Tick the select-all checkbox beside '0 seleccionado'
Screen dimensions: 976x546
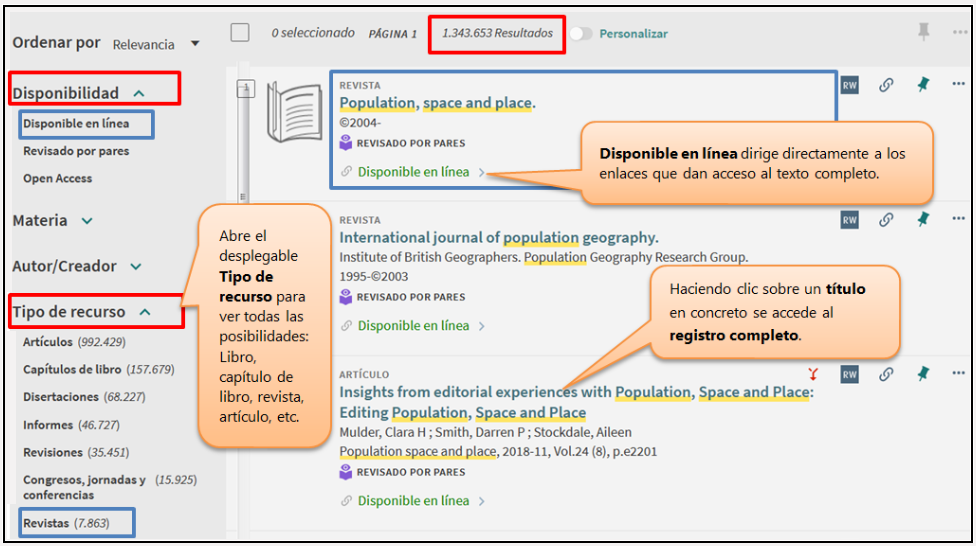pyautogui.click(x=240, y=33)
